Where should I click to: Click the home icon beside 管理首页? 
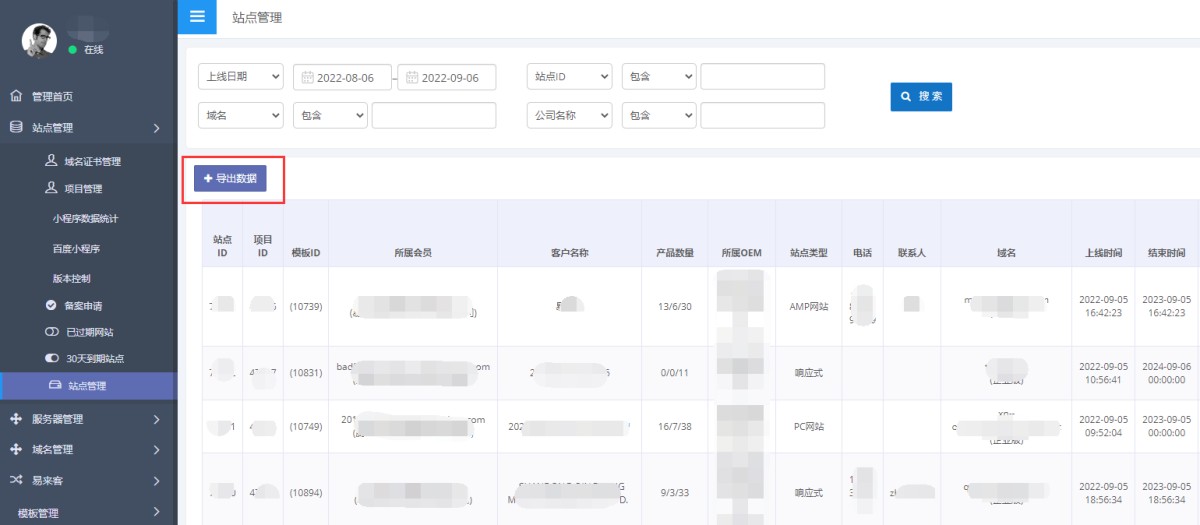pos(16,96)
